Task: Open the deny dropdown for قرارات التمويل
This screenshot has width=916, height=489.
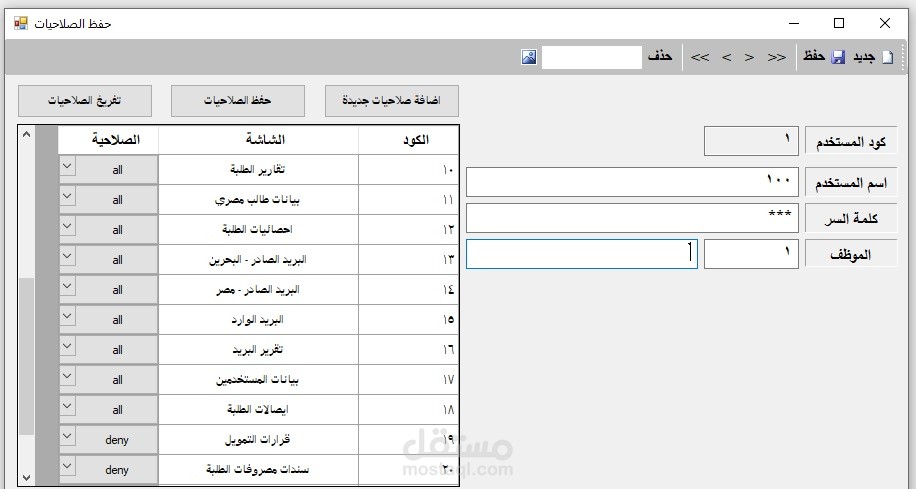Action: coord(68,439)
